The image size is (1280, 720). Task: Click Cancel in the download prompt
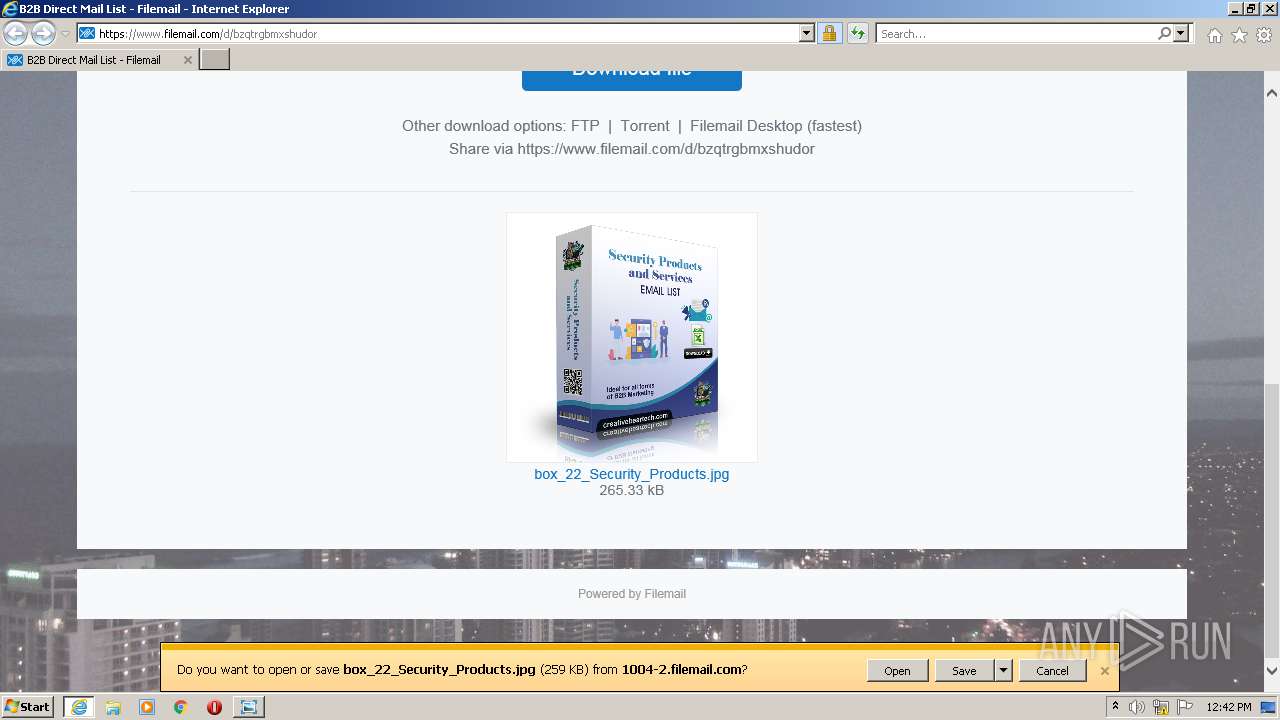point(1052,671)
